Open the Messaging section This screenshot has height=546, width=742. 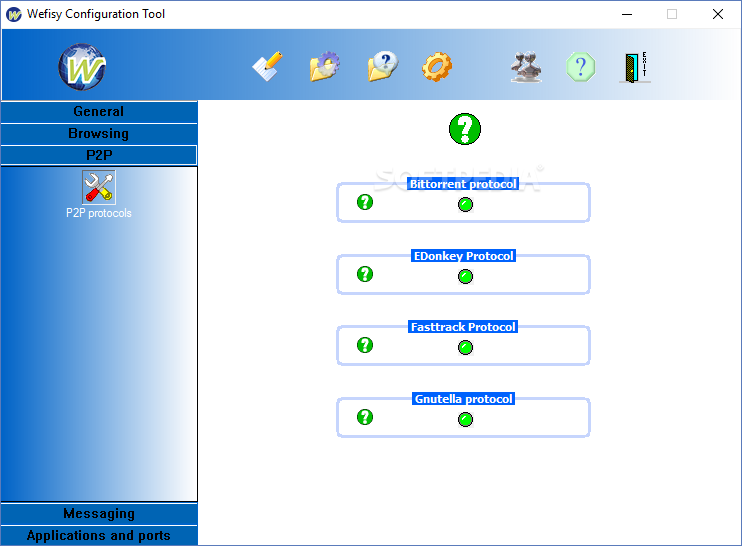click(99, 514)
